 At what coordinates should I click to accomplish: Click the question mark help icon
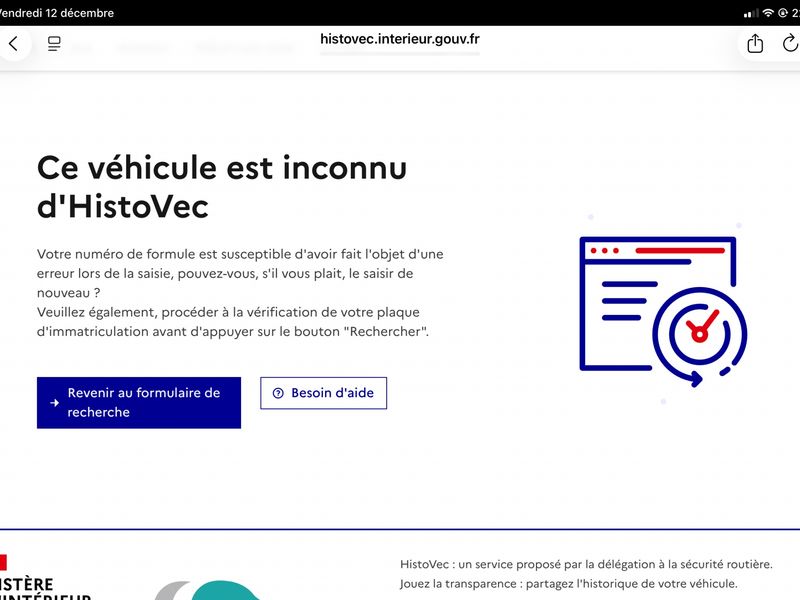[x=278, y=393]
